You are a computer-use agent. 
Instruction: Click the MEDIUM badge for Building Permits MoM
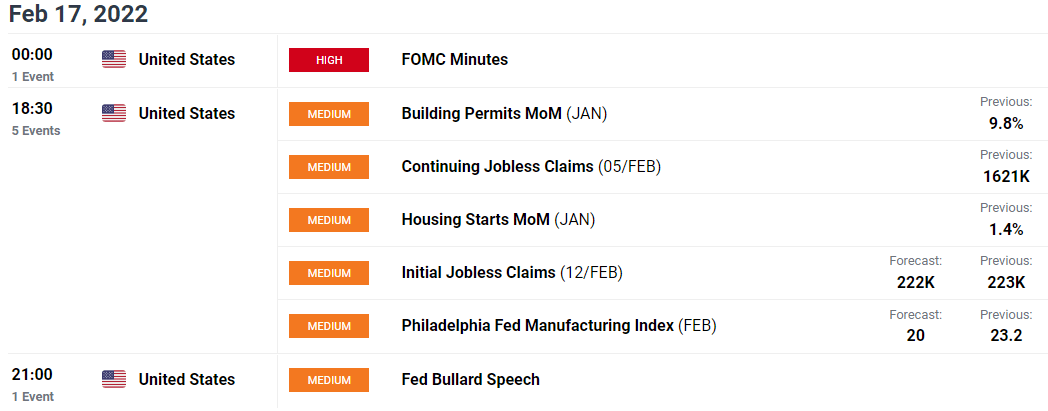coord(329,114)
